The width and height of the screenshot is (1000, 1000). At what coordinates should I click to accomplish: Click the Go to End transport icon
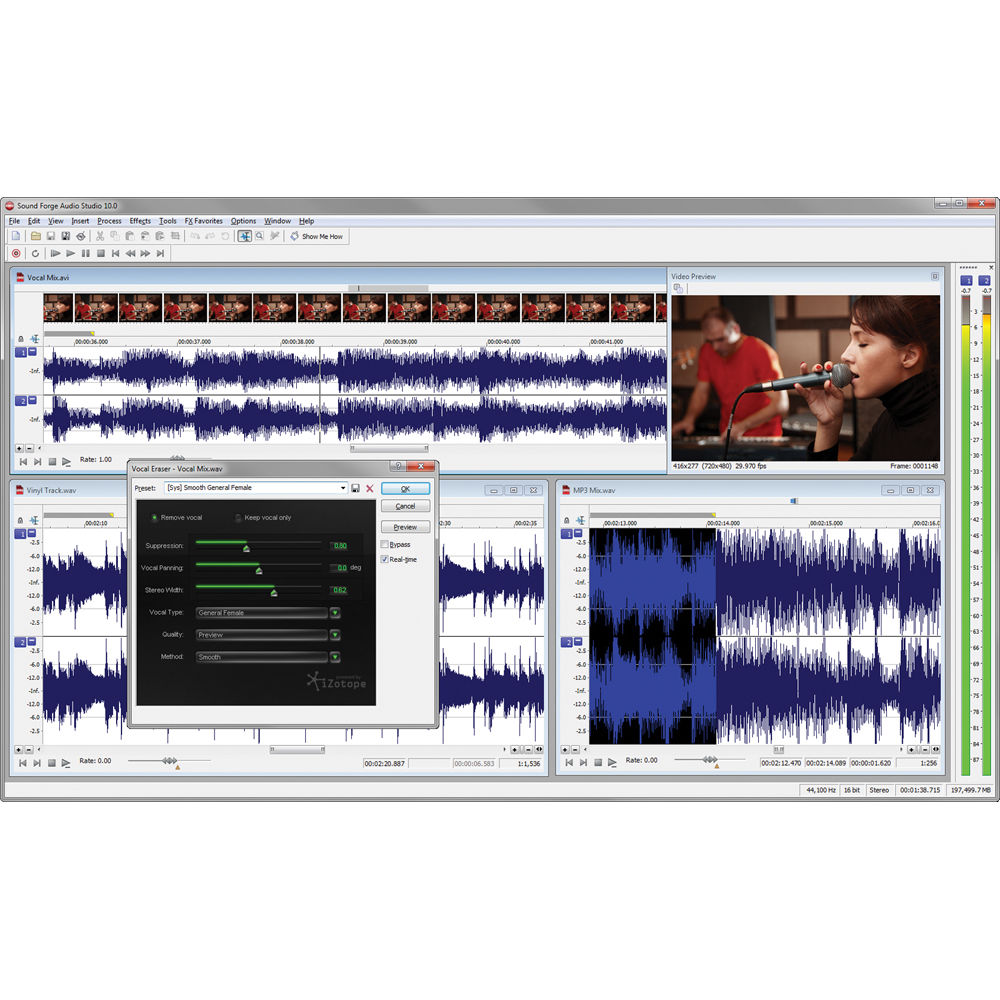pyautogui.click(x=160, y=255)
